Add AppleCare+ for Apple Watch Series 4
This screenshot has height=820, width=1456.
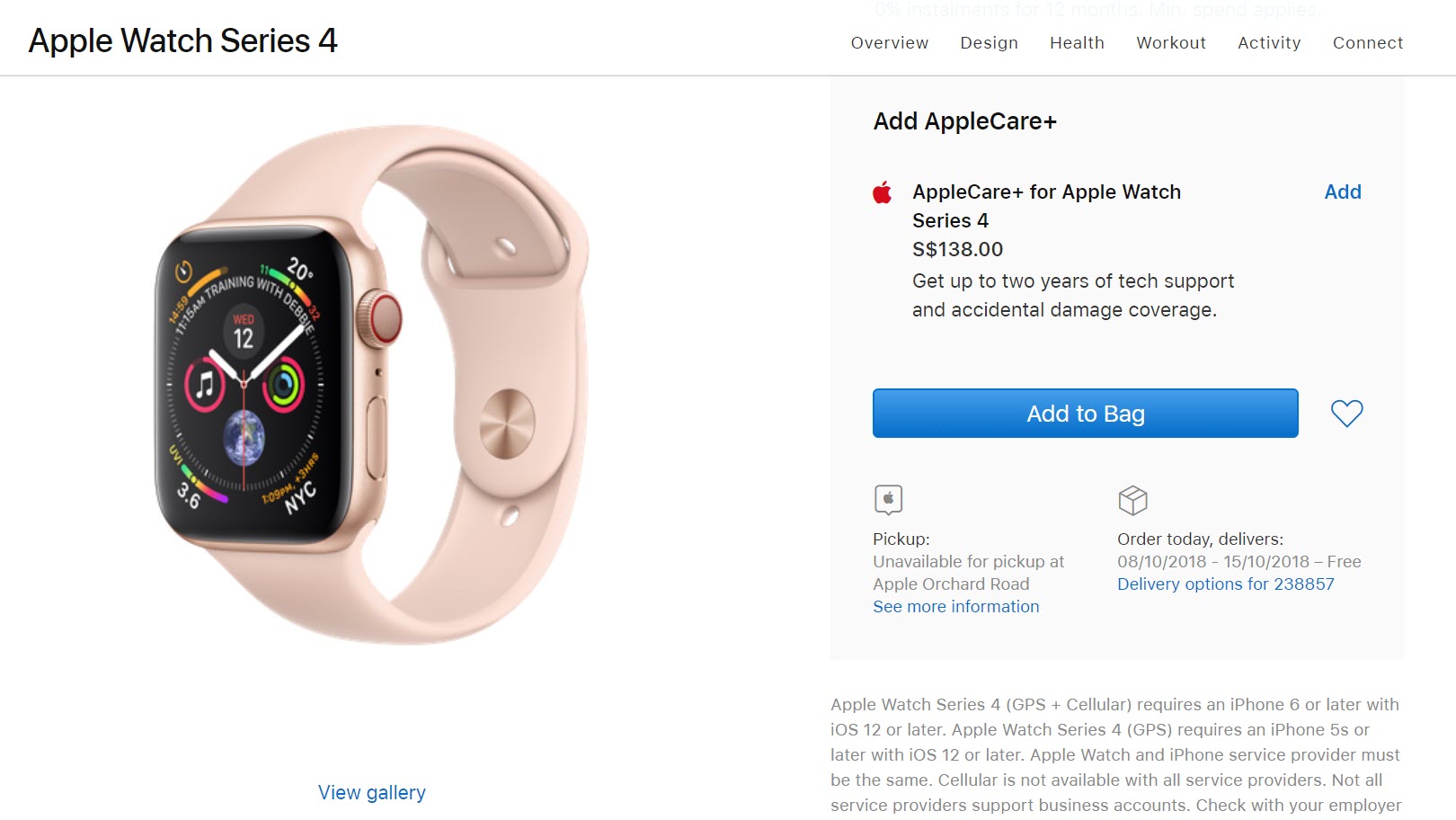click(x=1343, y=192)
